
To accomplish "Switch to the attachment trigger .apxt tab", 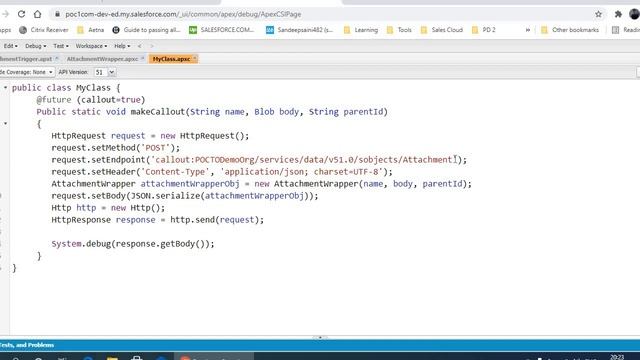I will pyautogui.click(x=25, y=59).
